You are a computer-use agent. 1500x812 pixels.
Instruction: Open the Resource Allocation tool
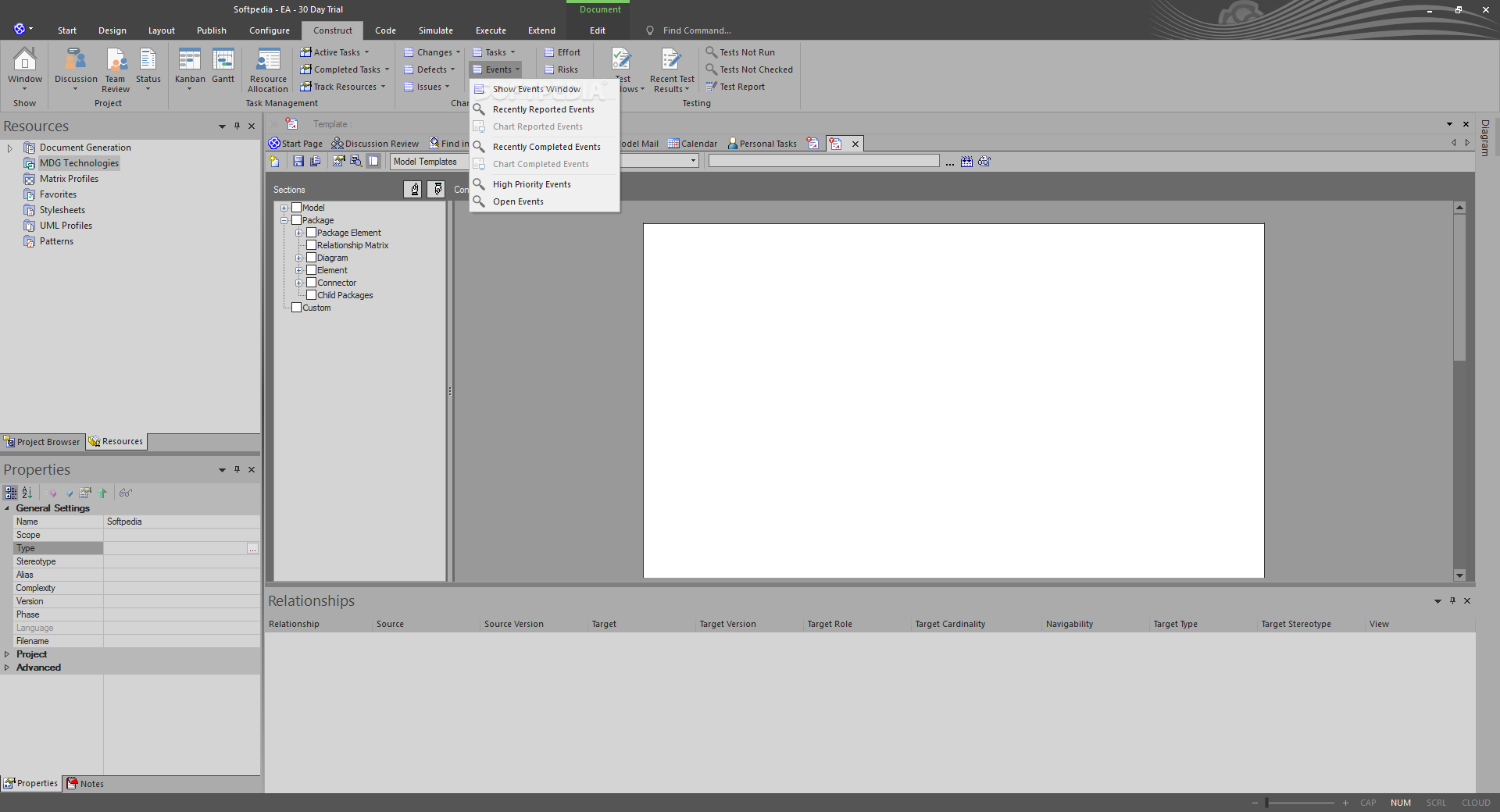(268, 70)
